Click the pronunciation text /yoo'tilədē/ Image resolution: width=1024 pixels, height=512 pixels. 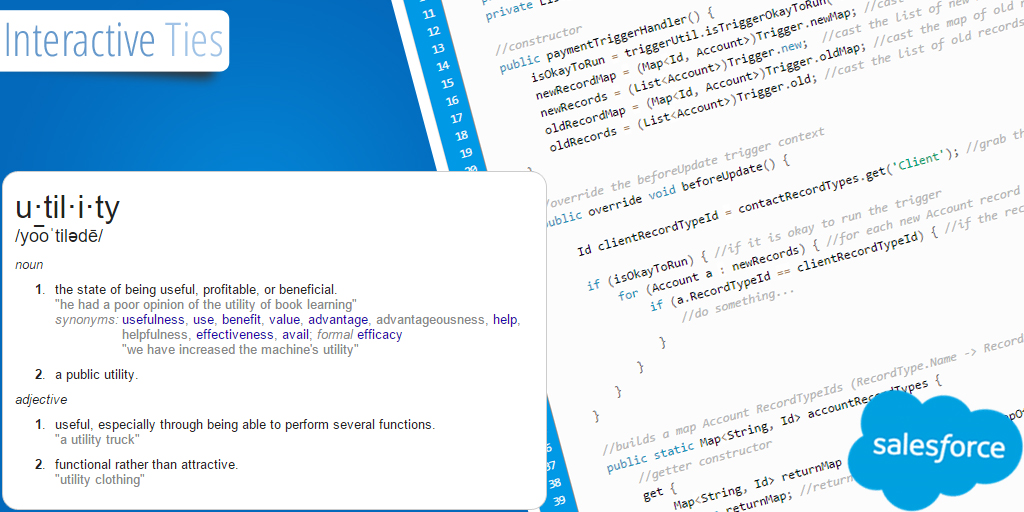click(59, 237)
